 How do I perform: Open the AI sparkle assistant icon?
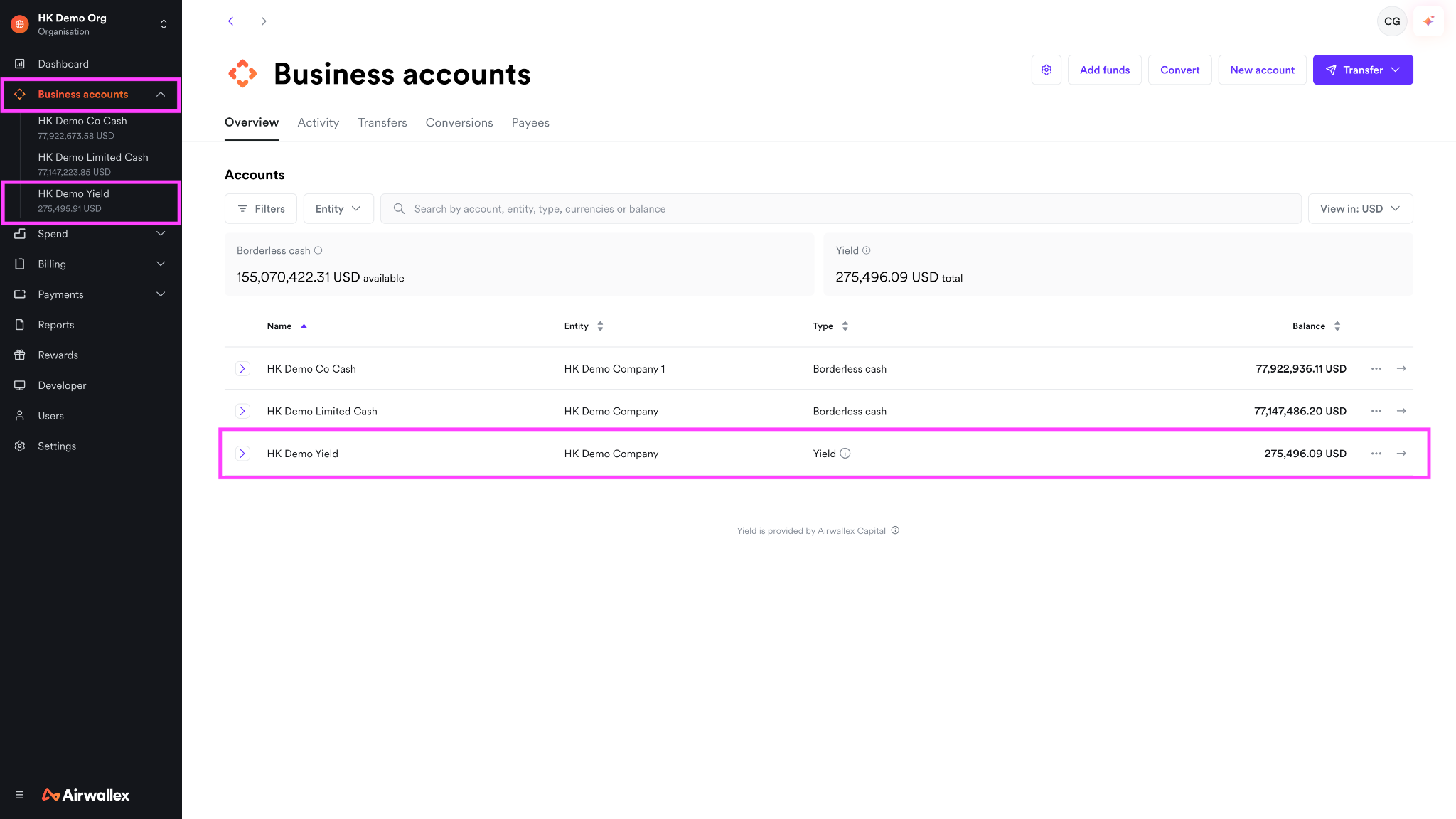pyautogui.click(x=1428, y=21)
